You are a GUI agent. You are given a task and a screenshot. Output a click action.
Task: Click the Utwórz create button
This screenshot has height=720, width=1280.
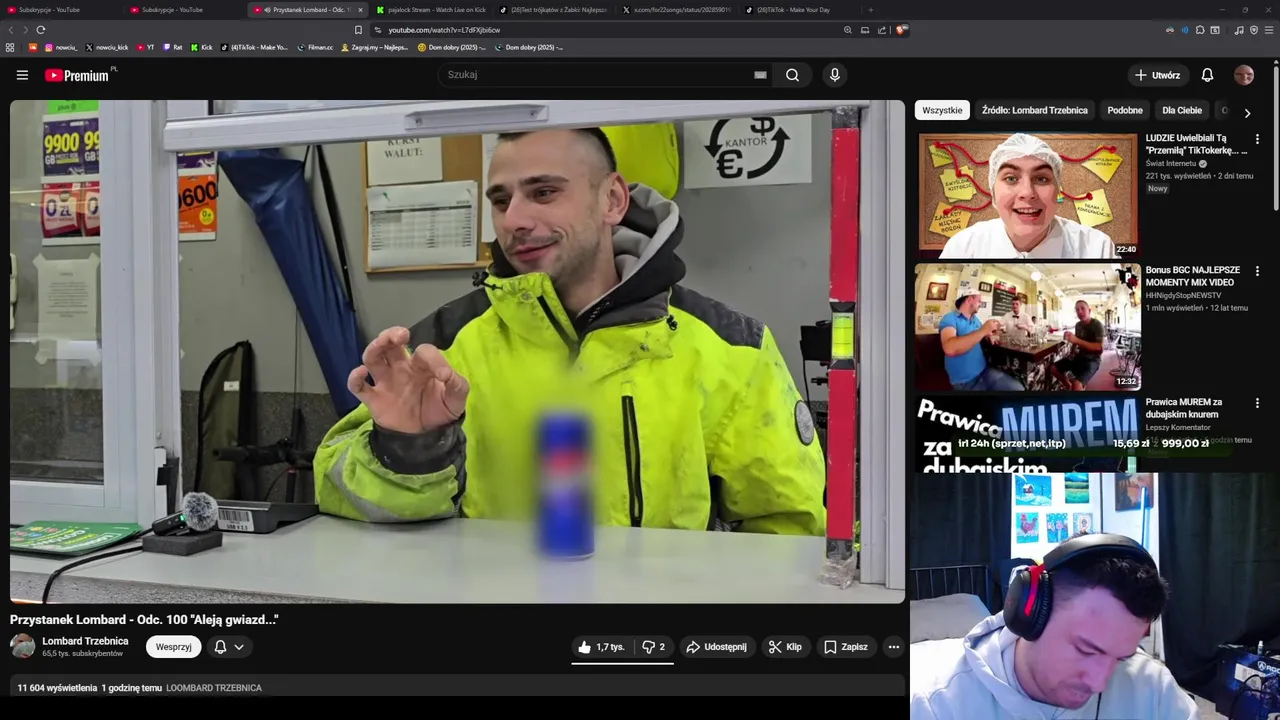pyautogui.click(x=1158, y=75)
